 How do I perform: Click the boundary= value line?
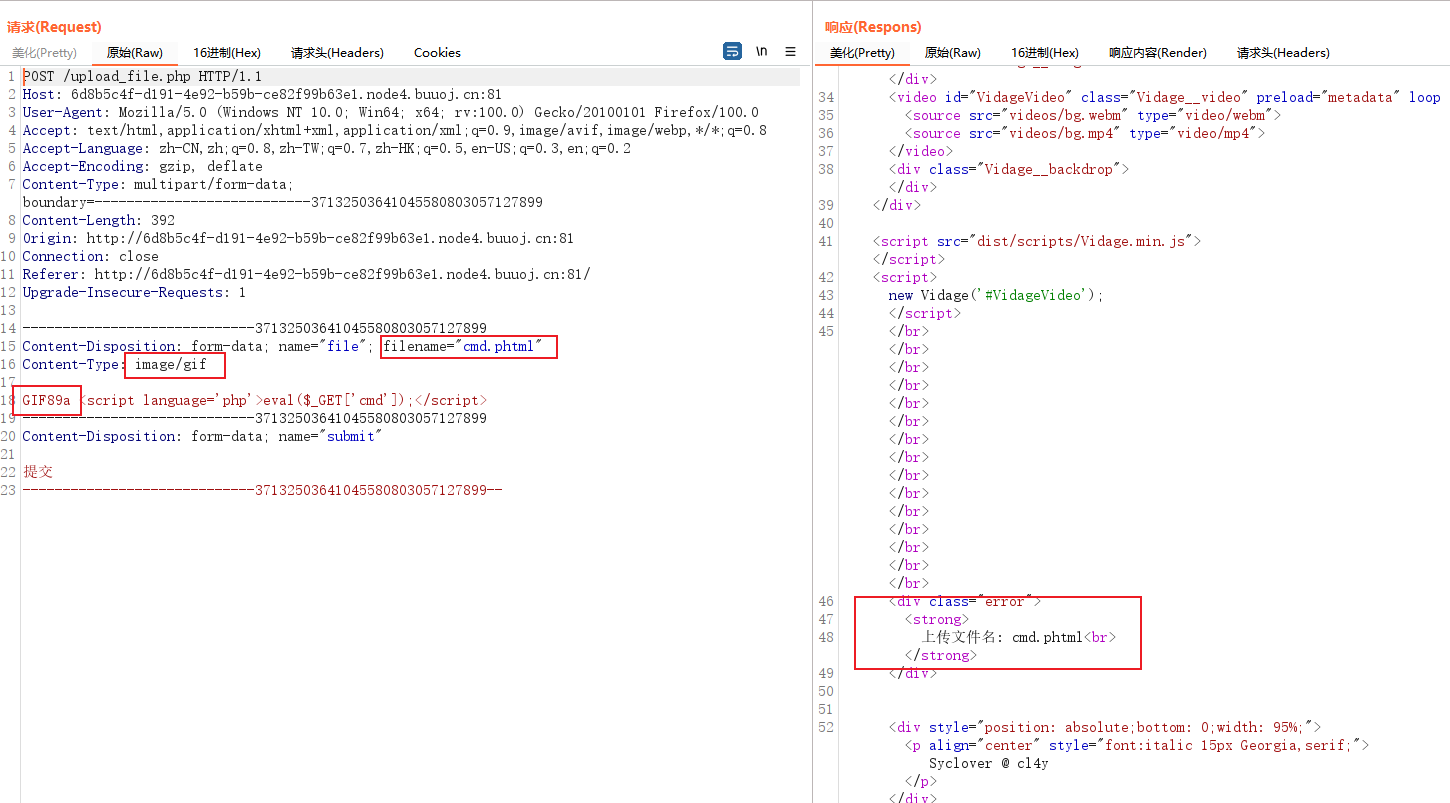282,203
